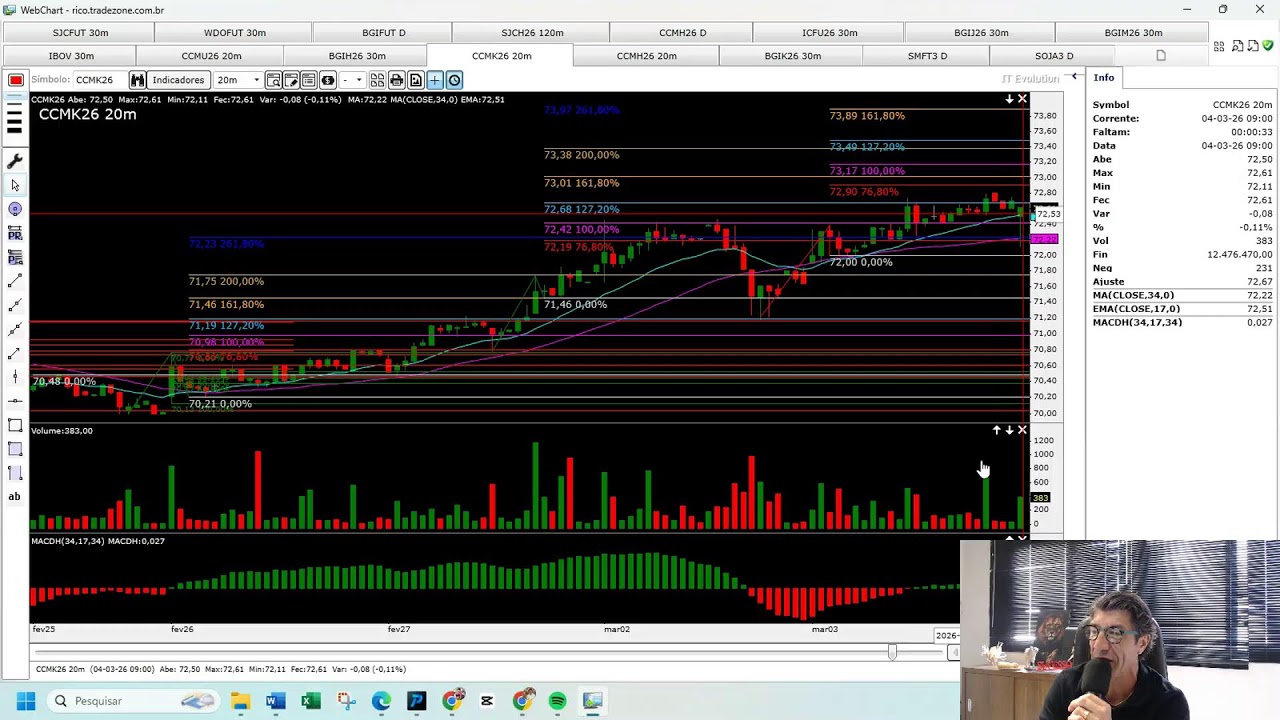Screen dimensions: 1280x720
Task: Switch to ICFU26 30m tab
Action: (x=829, y=33)
